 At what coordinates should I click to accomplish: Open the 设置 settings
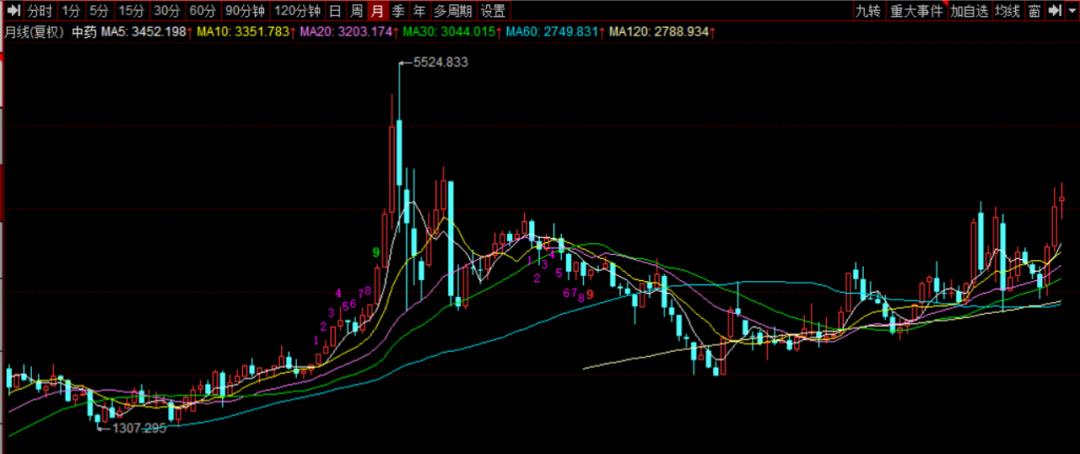[492, 11]
